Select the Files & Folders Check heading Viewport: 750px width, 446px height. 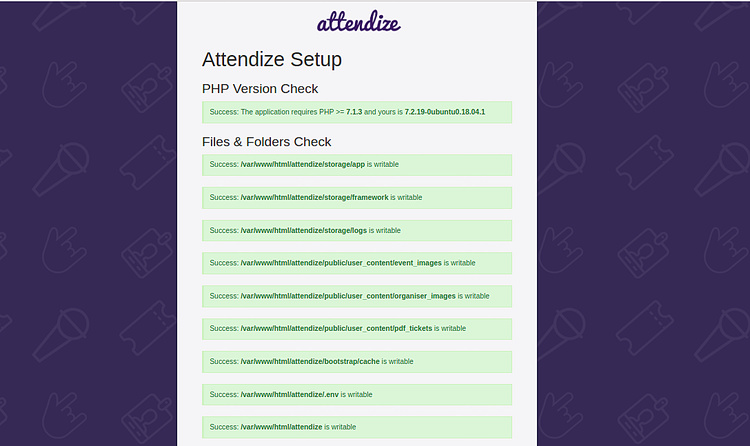(266, 142)
